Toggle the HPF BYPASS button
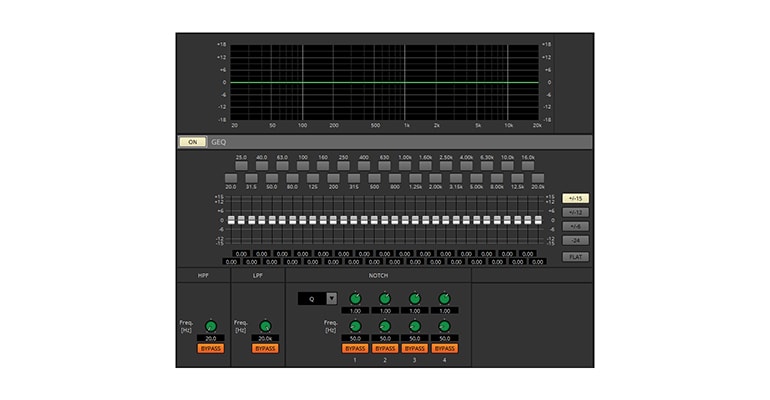 click(x=210, y=349)
